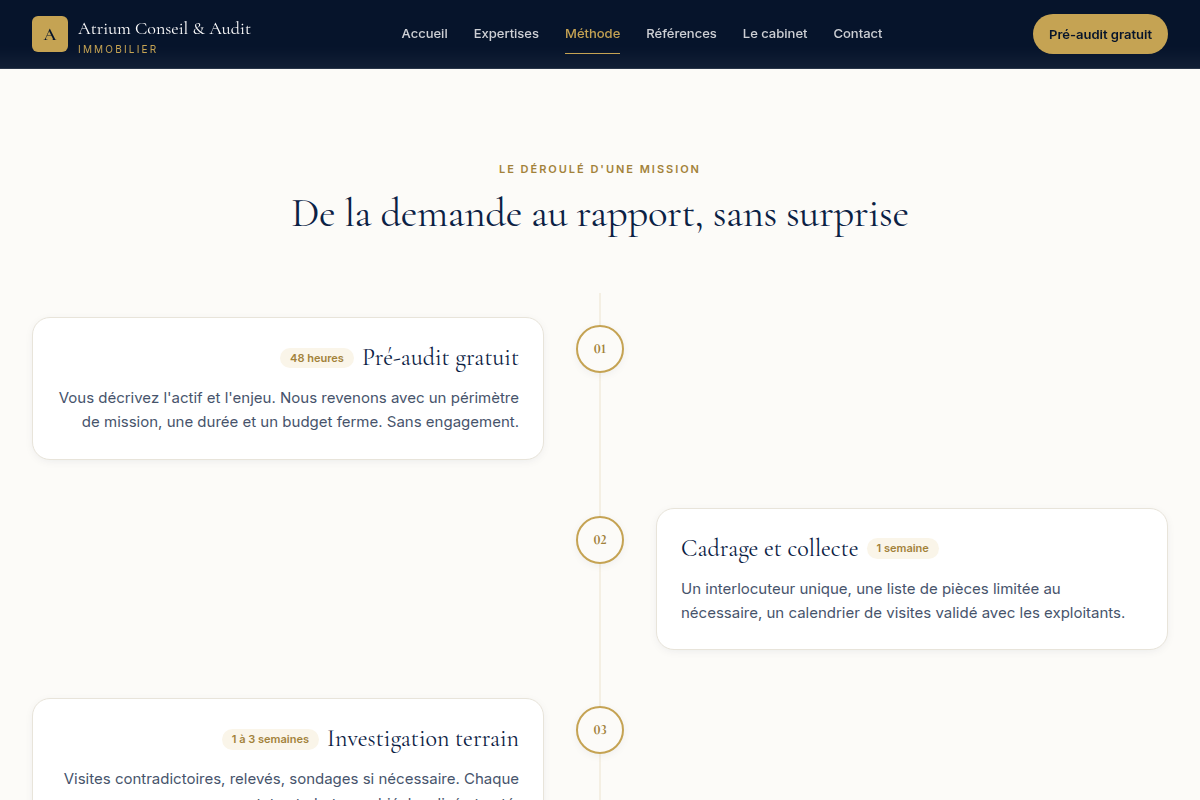Go to the Accueil menu item

[x=424, y=34]
